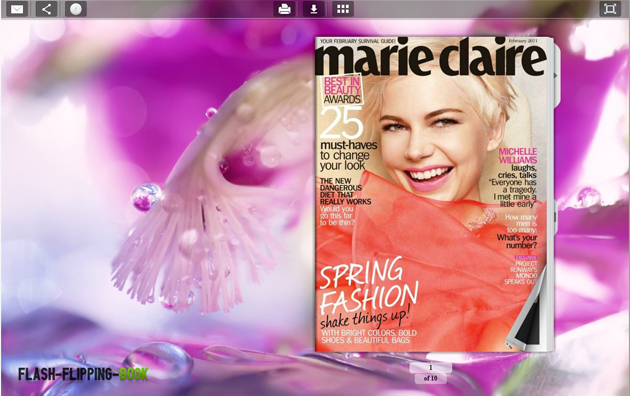This screenshot has width=630, height=396.
Task: Click 'marie claire' masthead title
Action: (x=430, y=57)
